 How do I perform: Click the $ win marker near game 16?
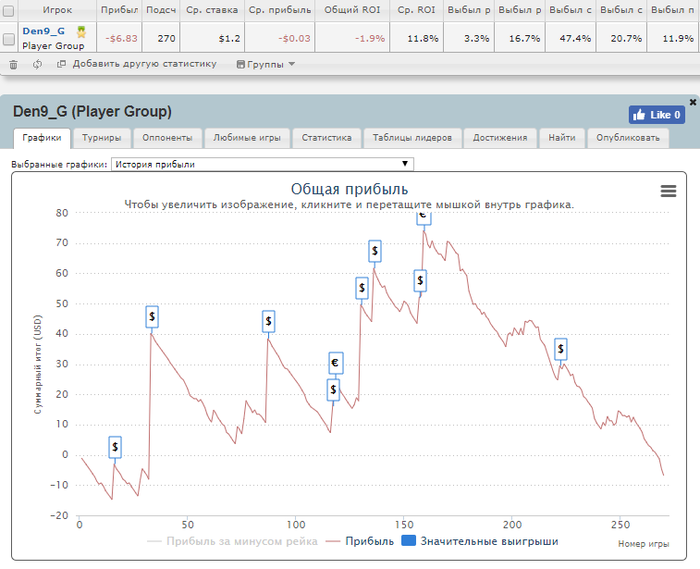[115, 447]
